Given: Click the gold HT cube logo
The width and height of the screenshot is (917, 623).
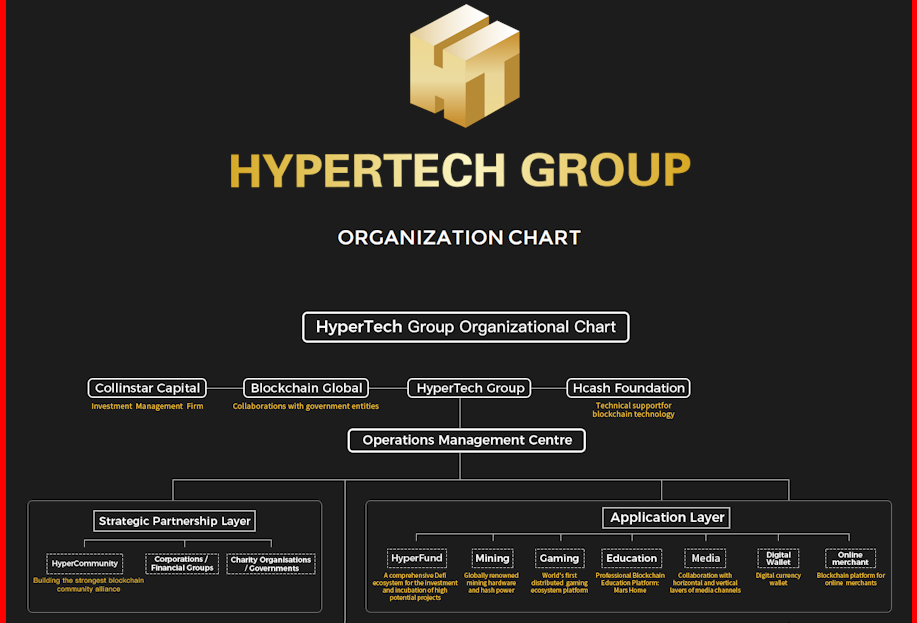Looking at the screenshot, I should pos(464,66).
